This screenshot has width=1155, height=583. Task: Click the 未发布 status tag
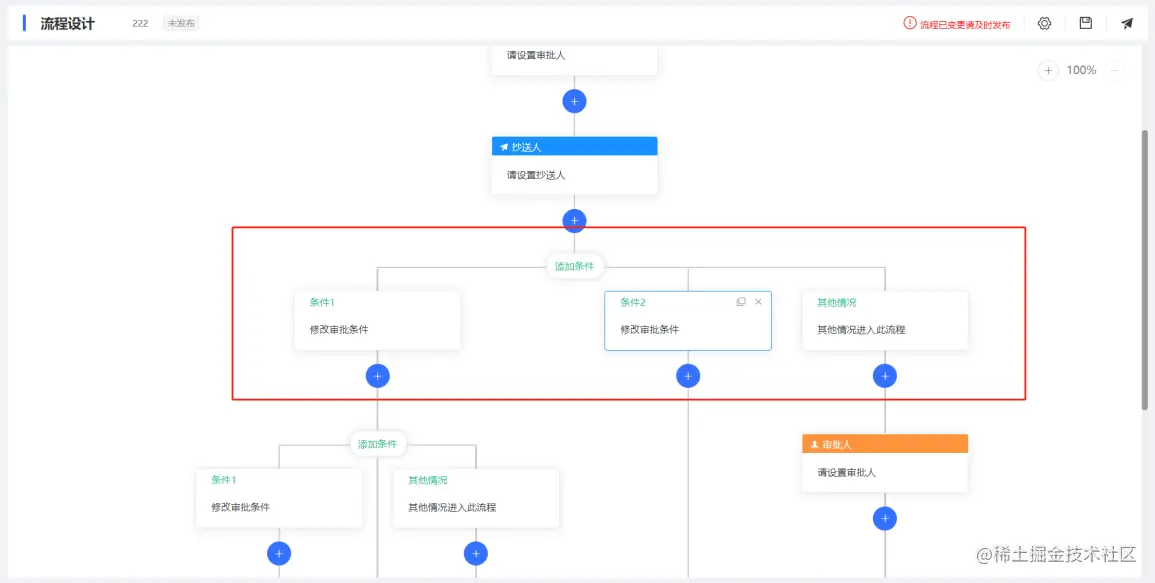181,24
